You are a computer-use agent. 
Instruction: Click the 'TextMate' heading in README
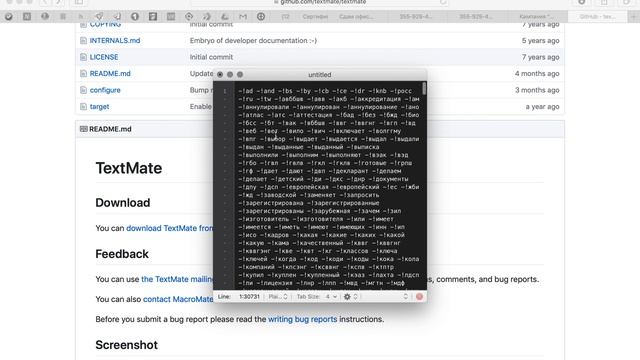[129, 168]
